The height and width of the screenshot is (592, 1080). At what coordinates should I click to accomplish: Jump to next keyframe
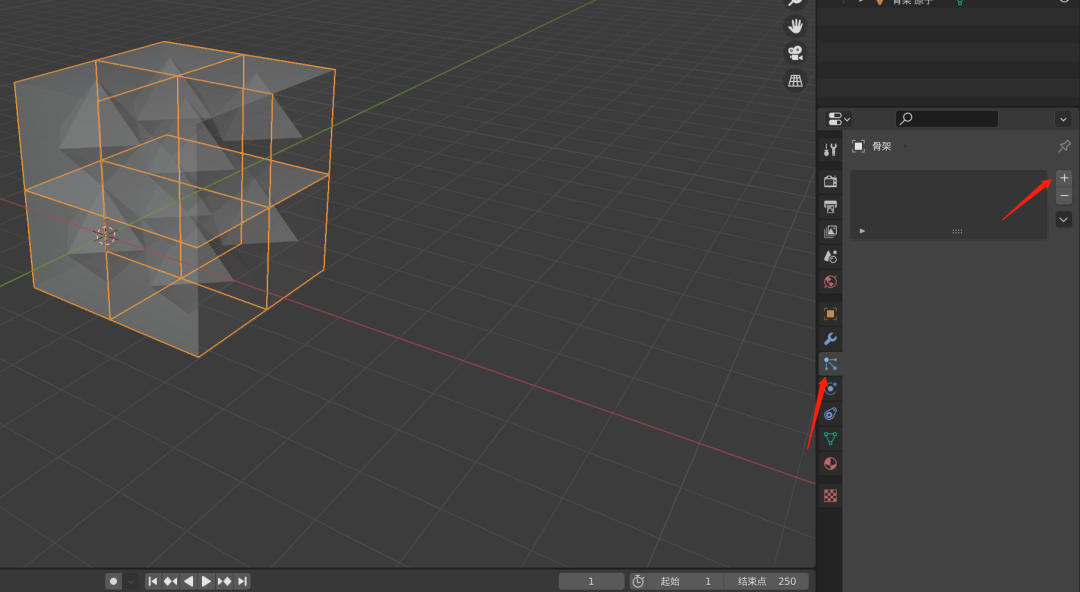pyautogui.click(x=224, y=581)
